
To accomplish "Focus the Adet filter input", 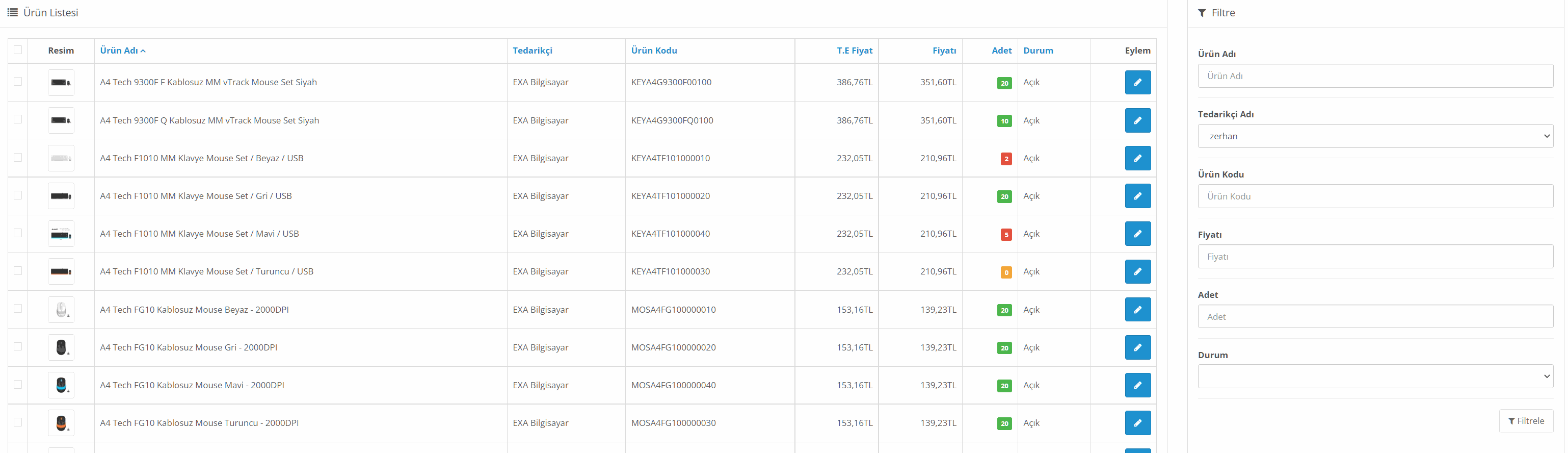I will (1375, 316).
